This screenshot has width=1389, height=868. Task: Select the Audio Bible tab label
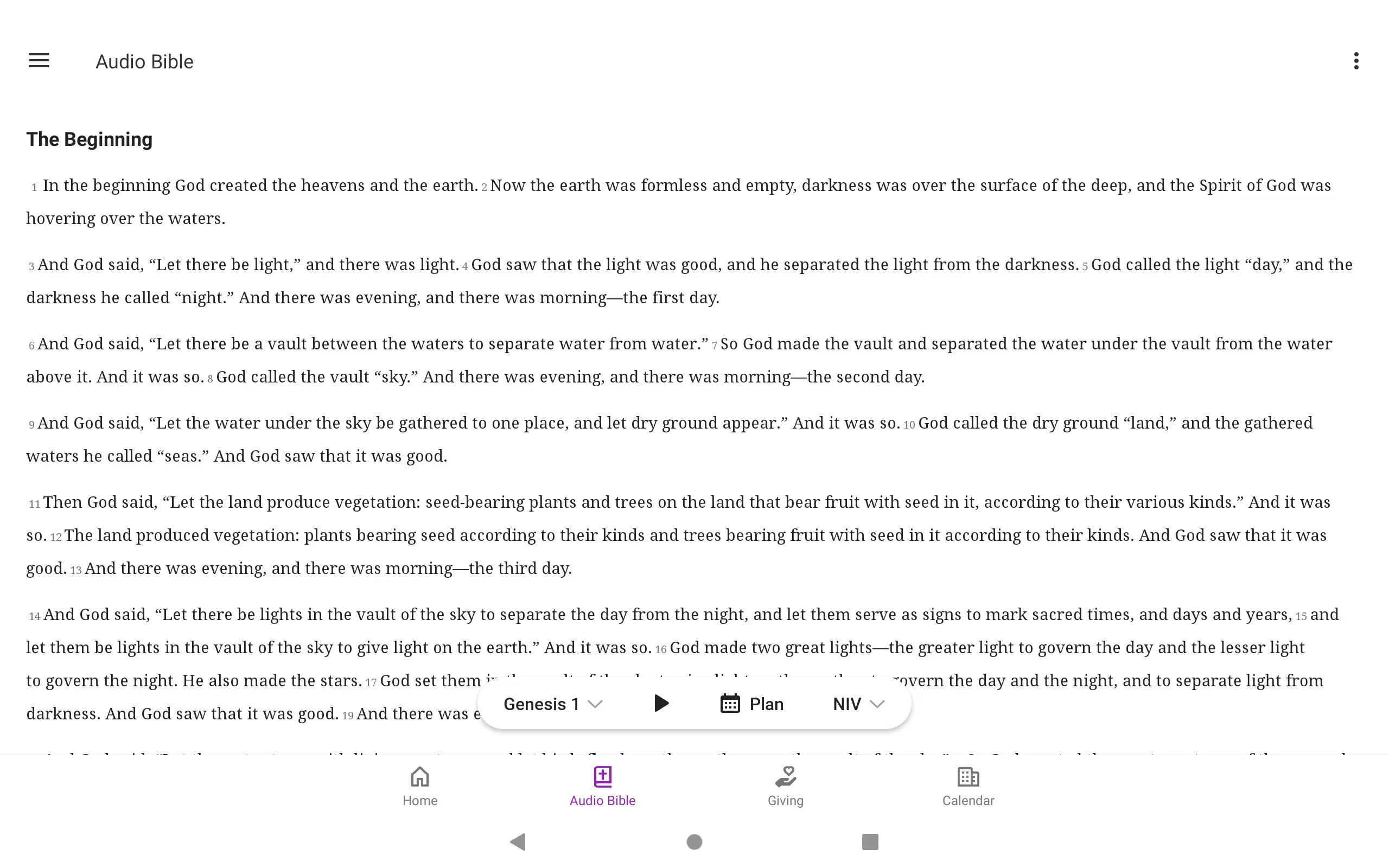(x=603, y=800)
